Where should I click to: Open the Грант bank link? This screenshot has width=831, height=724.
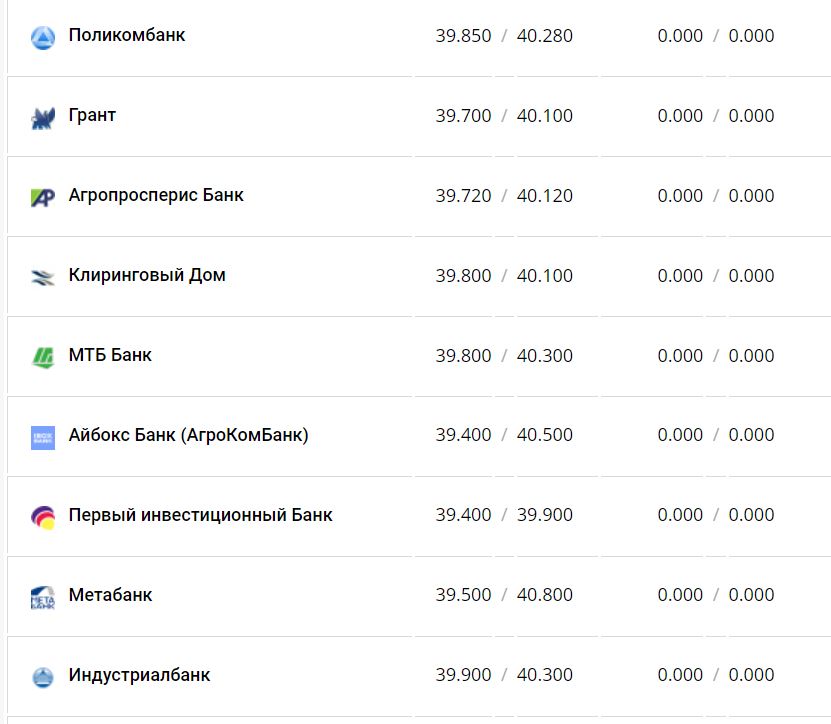click(92, 115)
